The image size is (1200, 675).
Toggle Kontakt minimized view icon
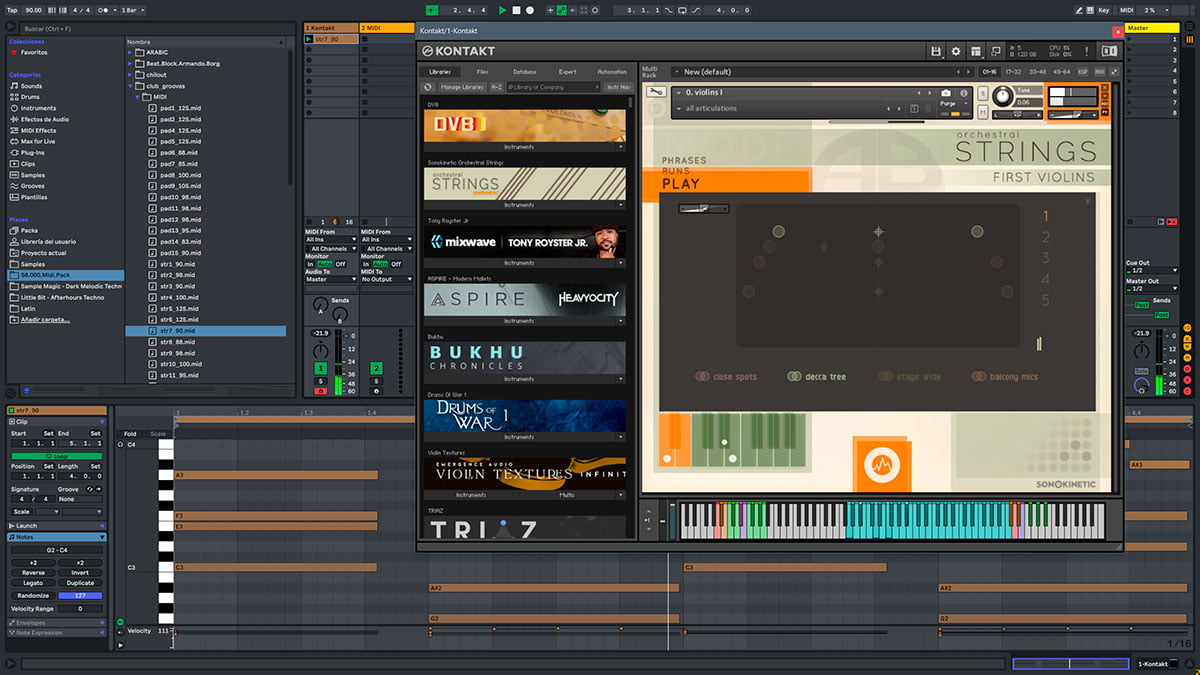pyautogui.click(x=995, y=51)
